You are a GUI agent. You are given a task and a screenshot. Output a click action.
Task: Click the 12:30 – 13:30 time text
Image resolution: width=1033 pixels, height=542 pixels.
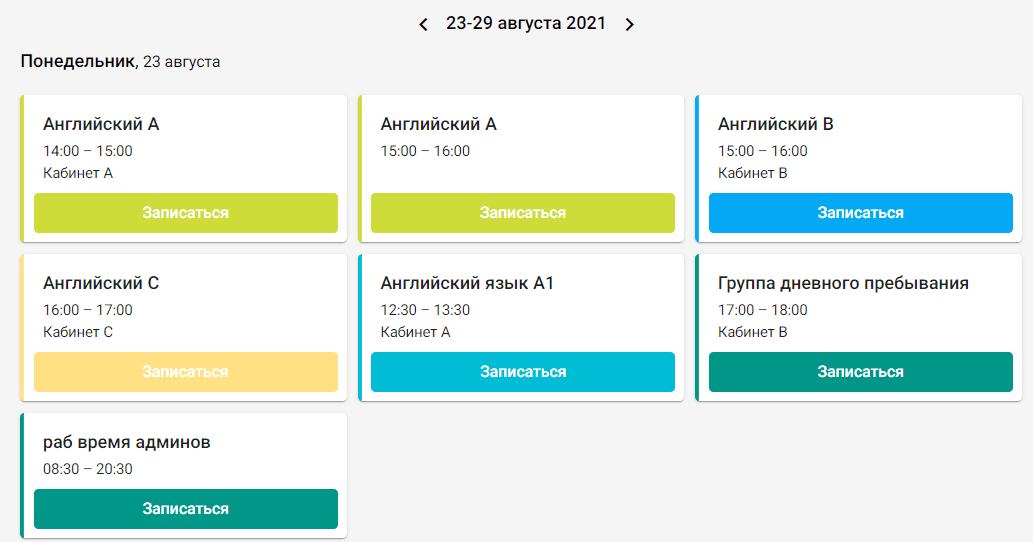pos(425,310)
